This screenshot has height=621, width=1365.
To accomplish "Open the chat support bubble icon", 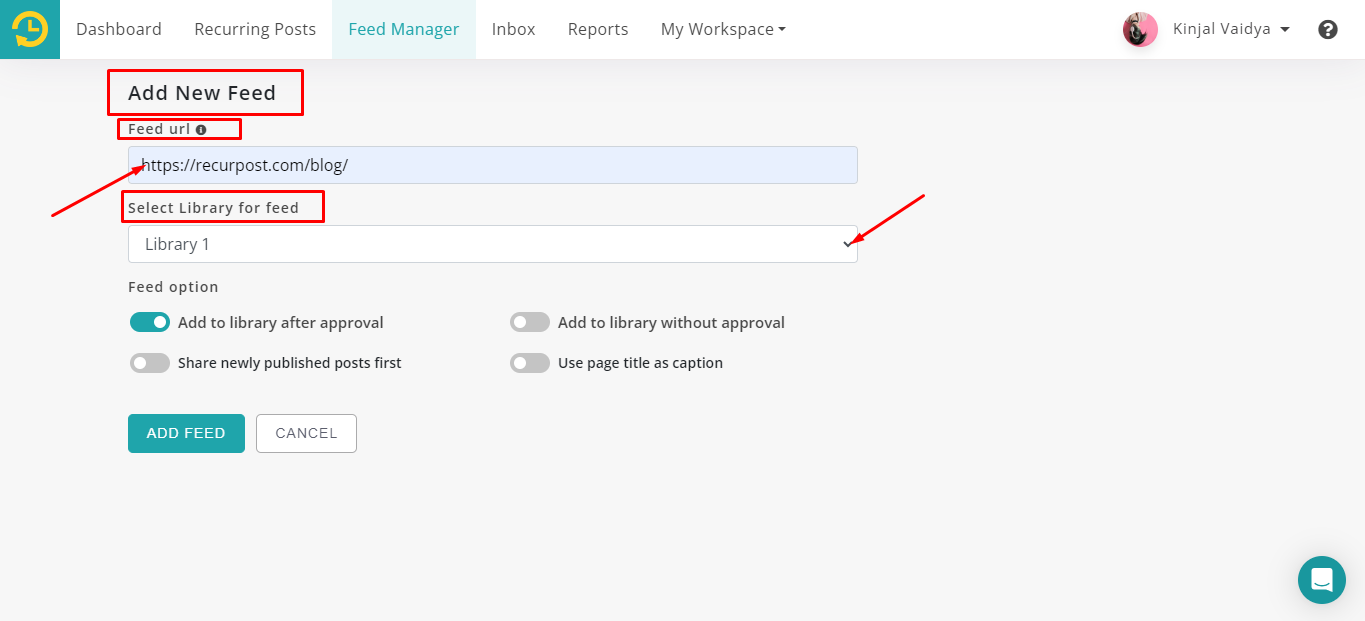I will pyautogui.click(x=1321, y=580).
